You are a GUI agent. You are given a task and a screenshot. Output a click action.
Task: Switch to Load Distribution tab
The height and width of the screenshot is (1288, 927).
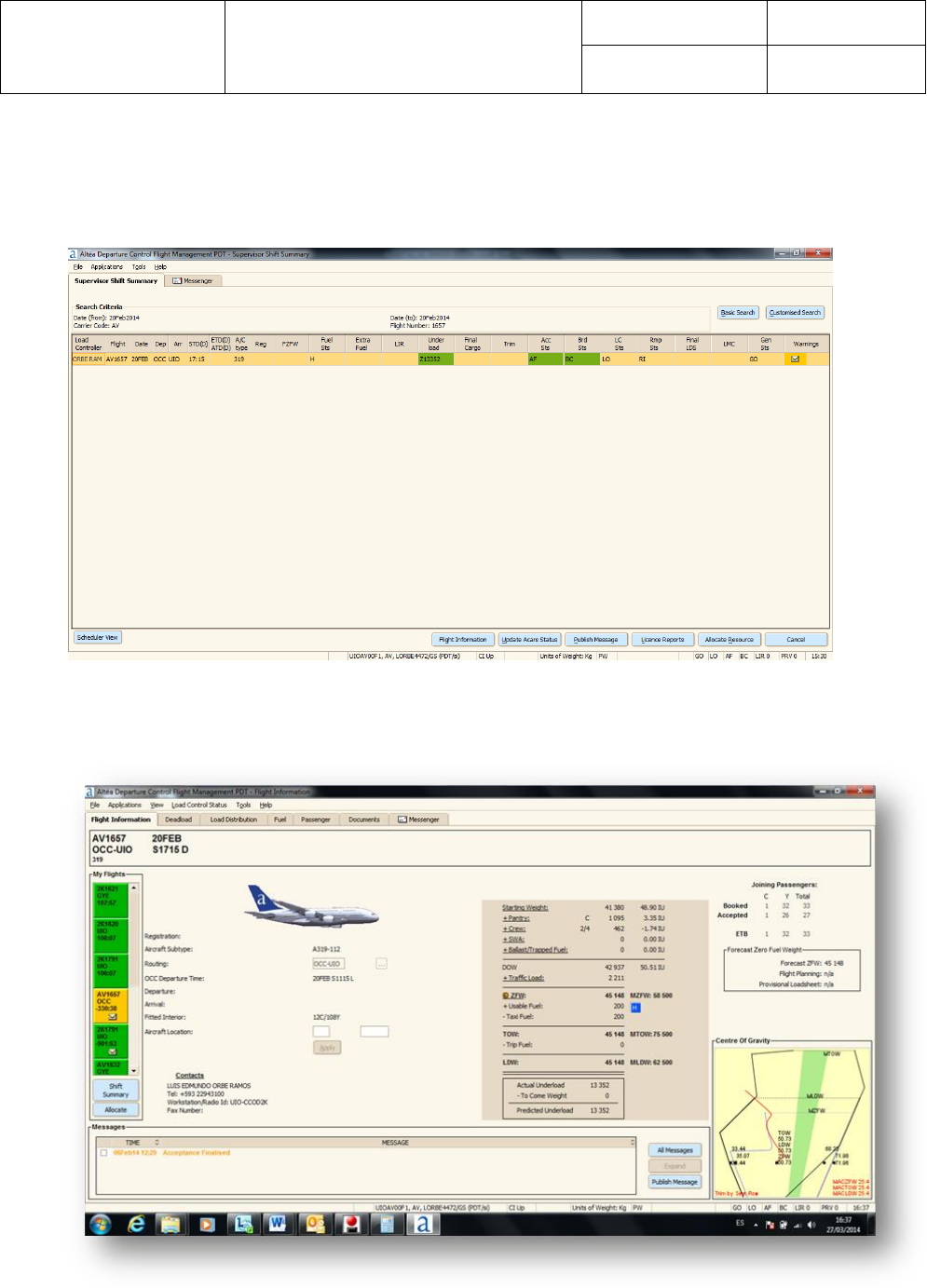[233, 820]
